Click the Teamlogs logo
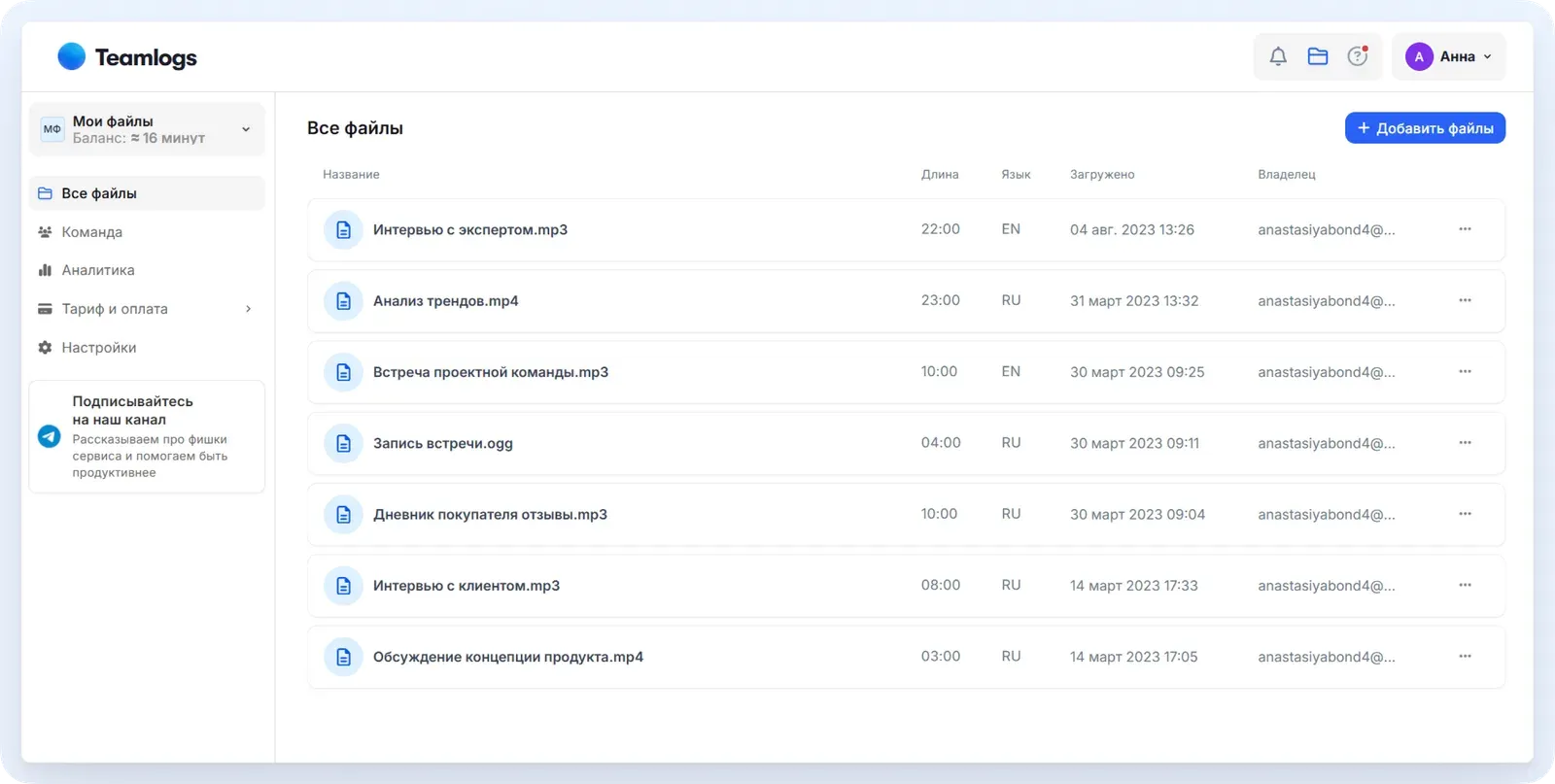The height and width of the screenshot is (784, 1555). pyautogui.click(x=127, y=57)
